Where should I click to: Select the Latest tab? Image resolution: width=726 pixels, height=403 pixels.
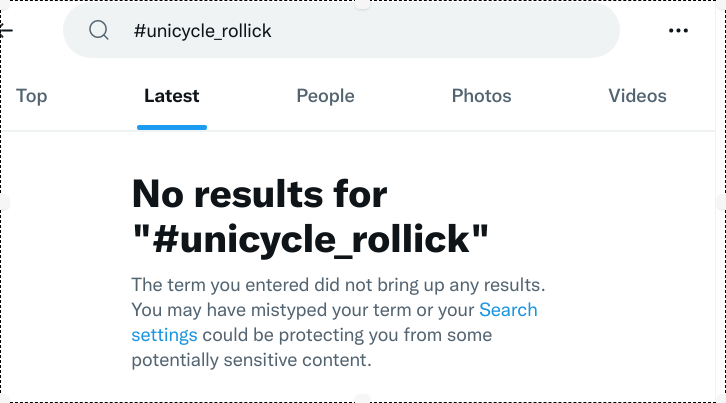[x=171, y=96]
